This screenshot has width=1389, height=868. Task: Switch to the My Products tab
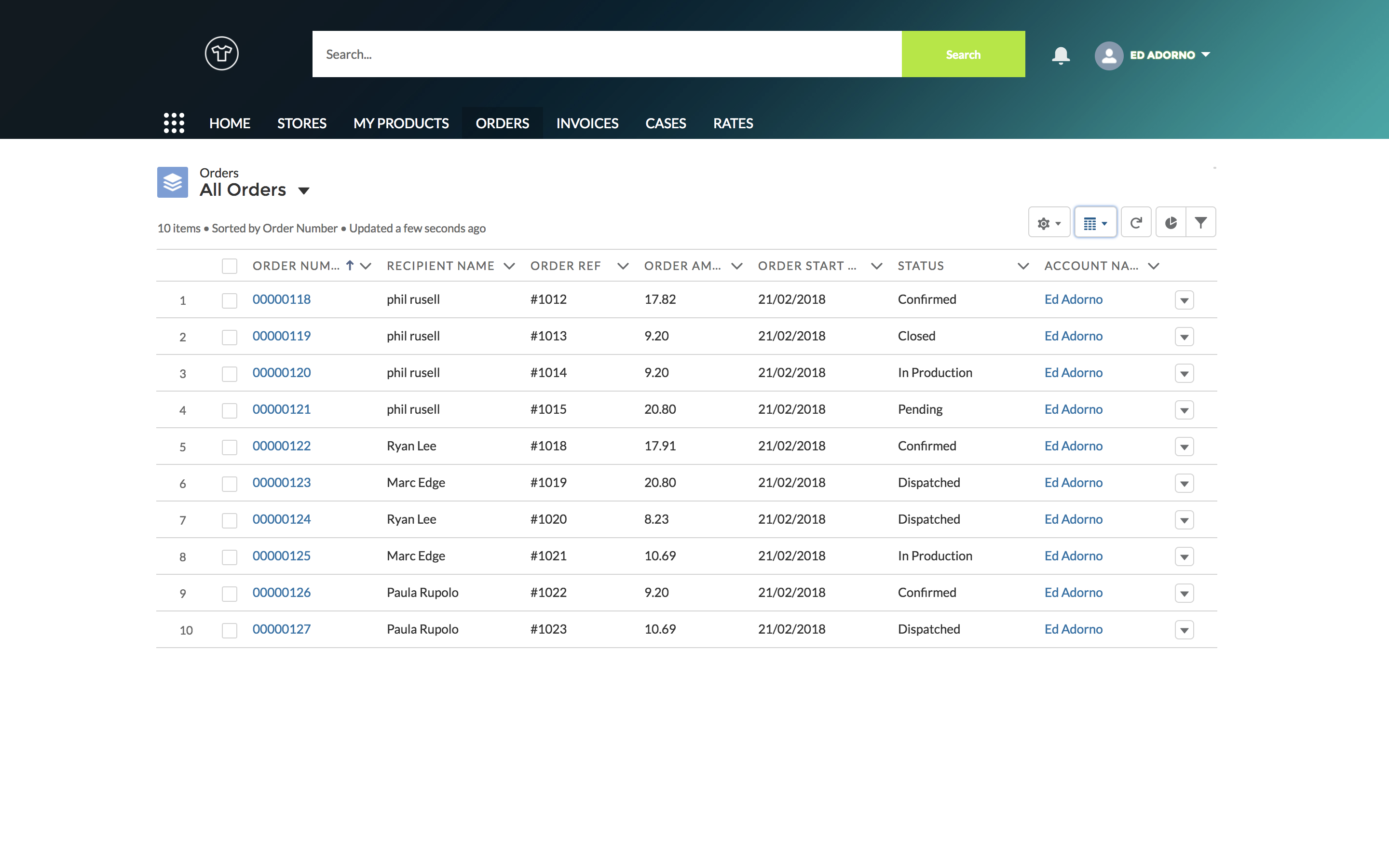(401, 123)
